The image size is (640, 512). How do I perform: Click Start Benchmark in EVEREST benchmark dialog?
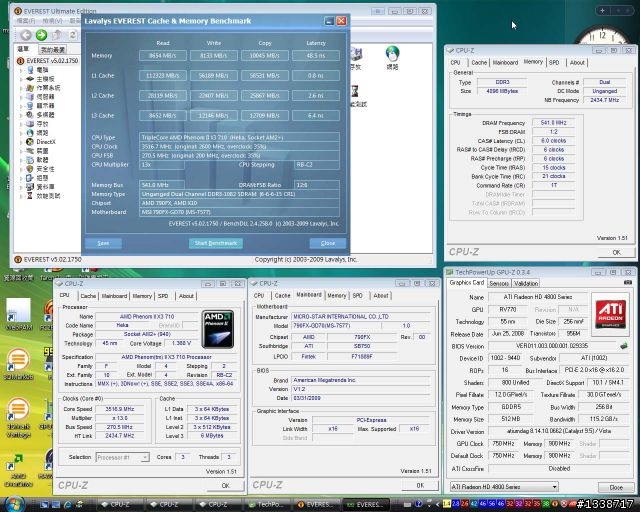pyautogui.click(x=216, y=243)
